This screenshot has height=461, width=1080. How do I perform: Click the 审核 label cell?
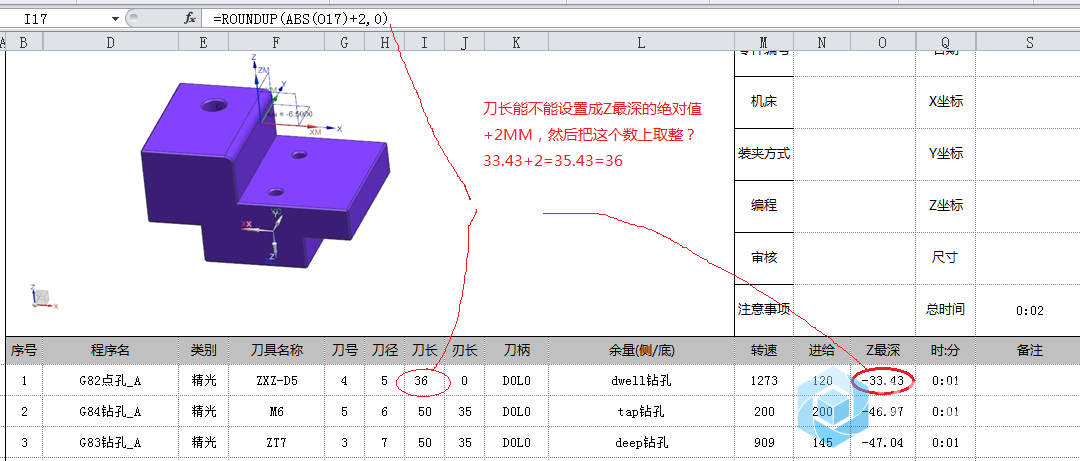764,258
